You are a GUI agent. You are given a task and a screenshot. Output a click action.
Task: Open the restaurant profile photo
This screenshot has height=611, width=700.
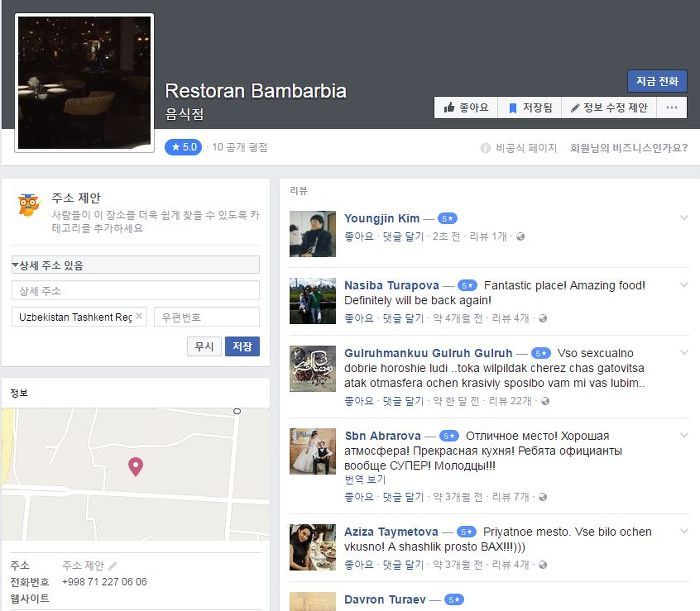coord(84,83)
